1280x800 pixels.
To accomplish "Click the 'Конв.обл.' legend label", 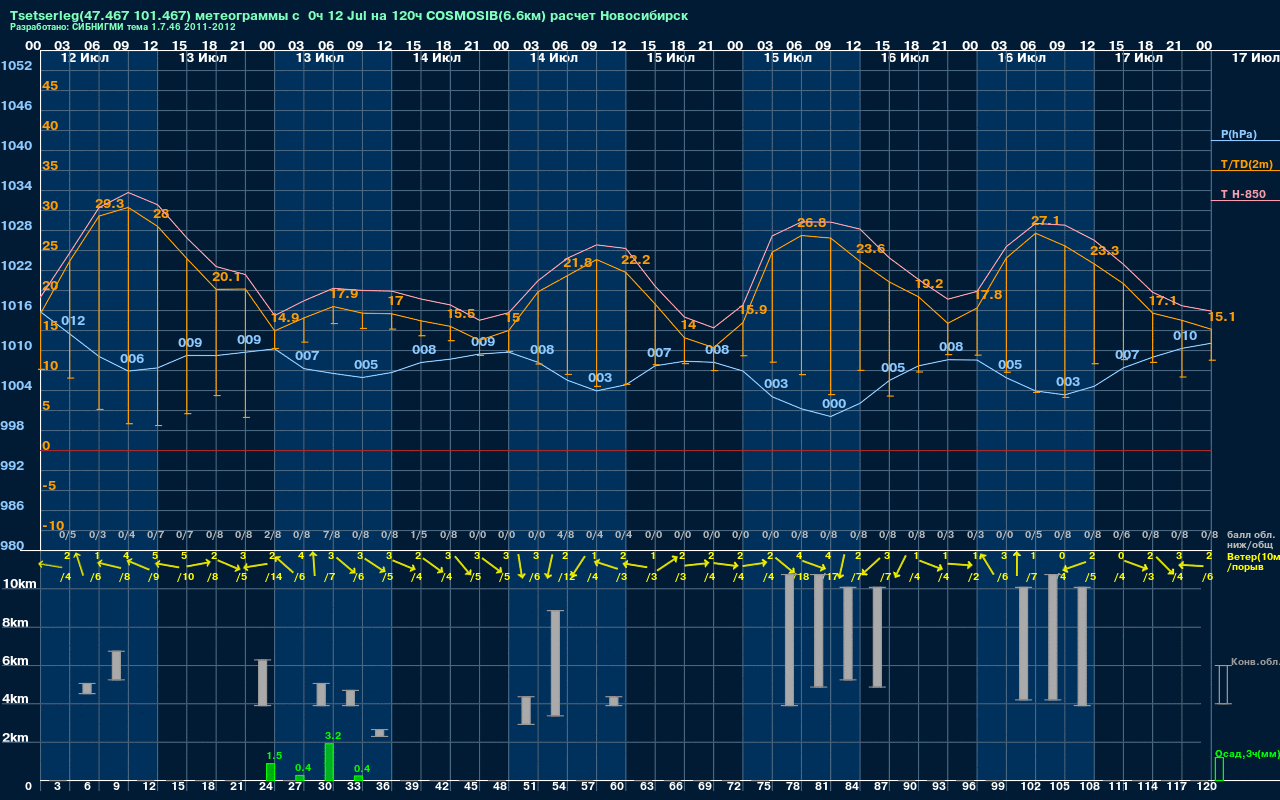I will (1254, 662).
